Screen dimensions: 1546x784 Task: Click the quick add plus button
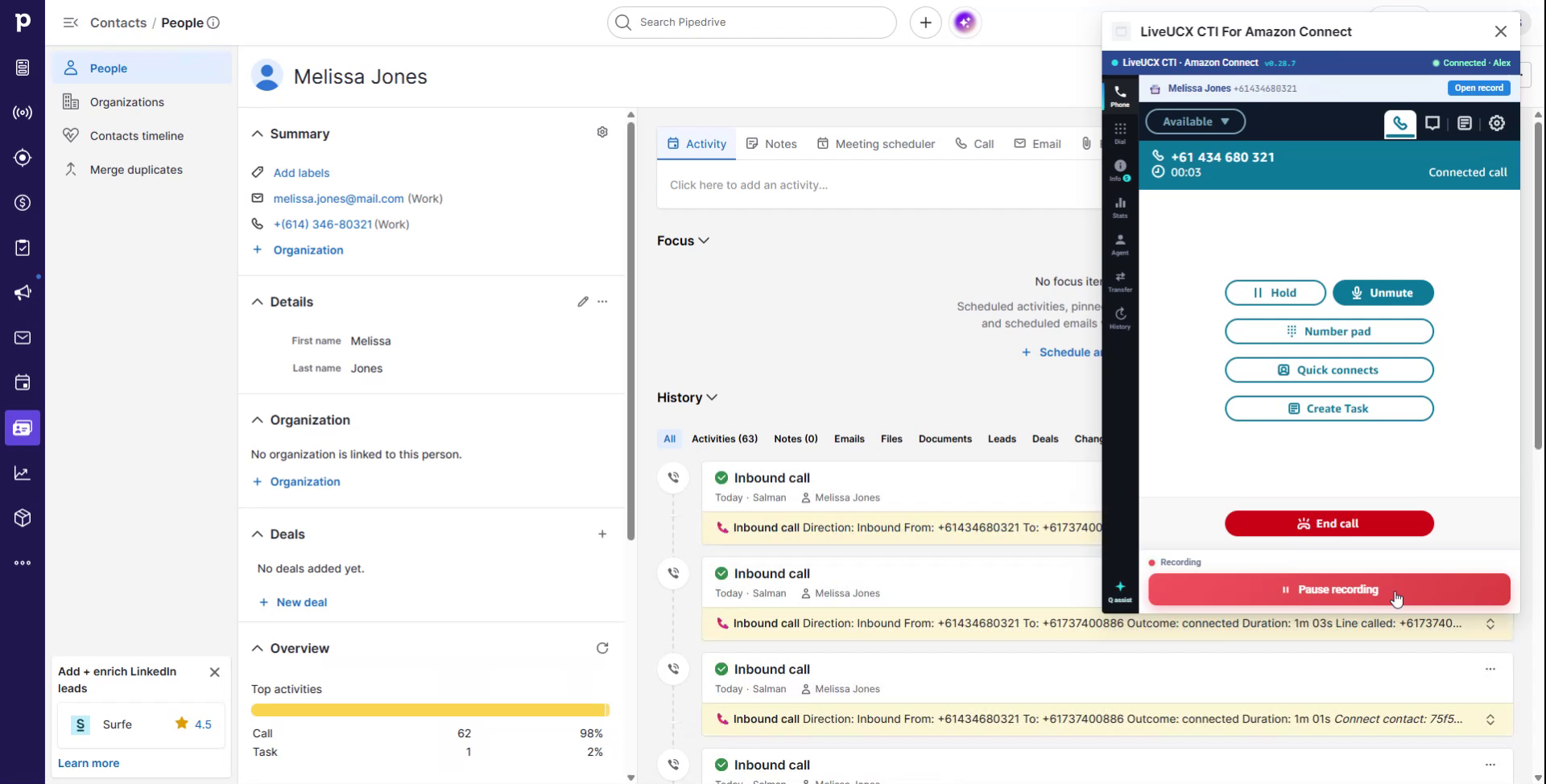point(925,23)
